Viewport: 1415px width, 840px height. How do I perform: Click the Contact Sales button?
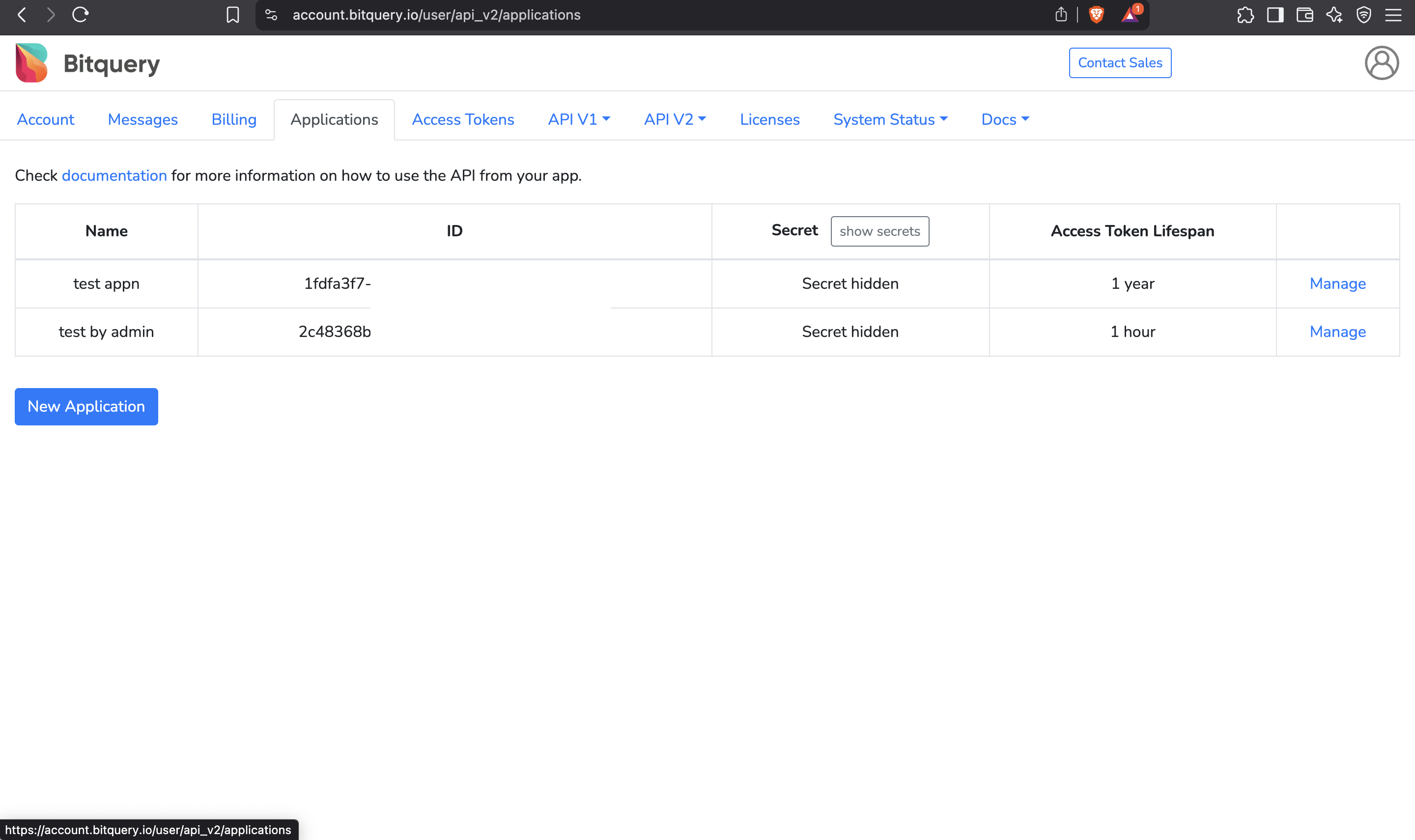point(1120,63)
